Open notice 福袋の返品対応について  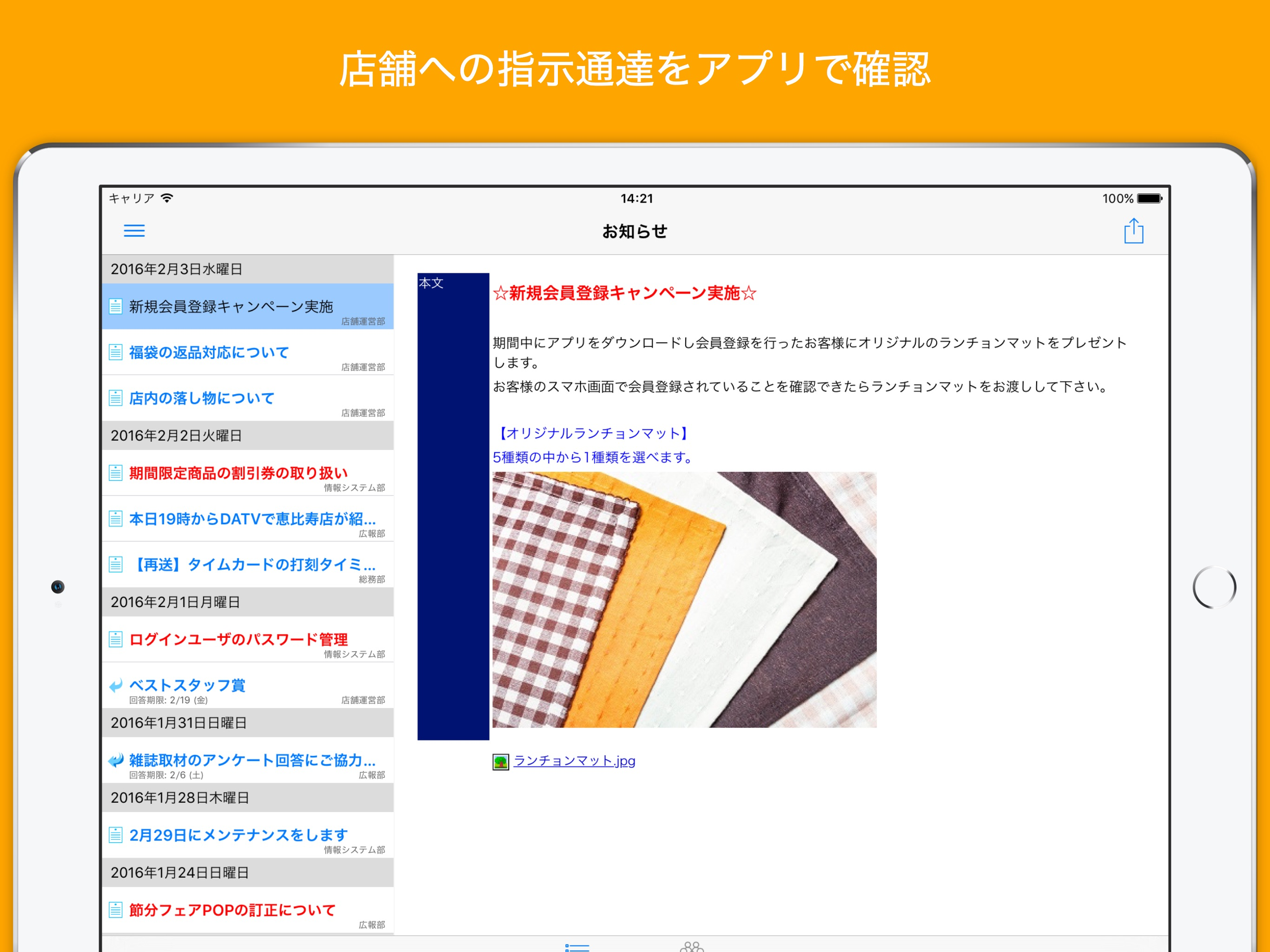pos(248,352)
